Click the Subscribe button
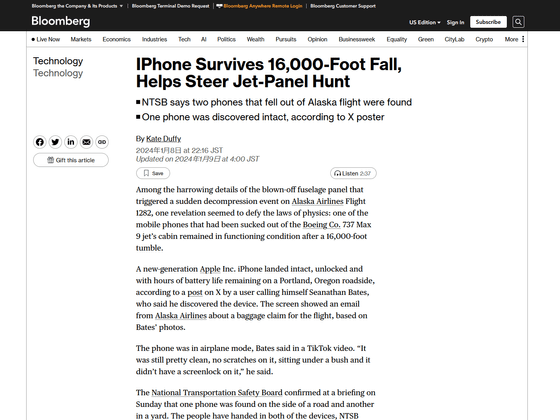560x420 pixels. [488, 22]
